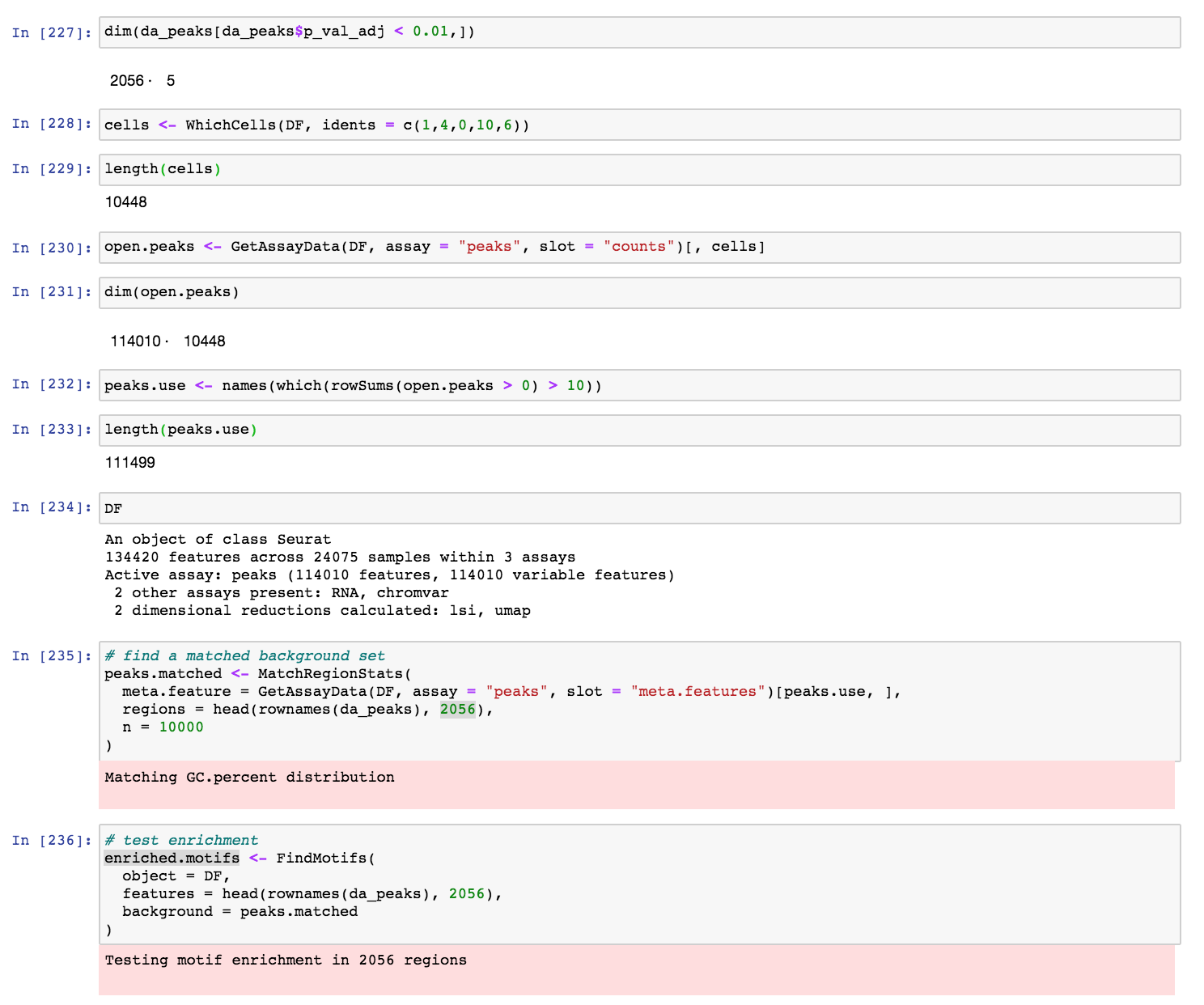This screenshot has width=1204, height=1005.
Task: Select the In [228] cell prompt
Action: point(51,123)
